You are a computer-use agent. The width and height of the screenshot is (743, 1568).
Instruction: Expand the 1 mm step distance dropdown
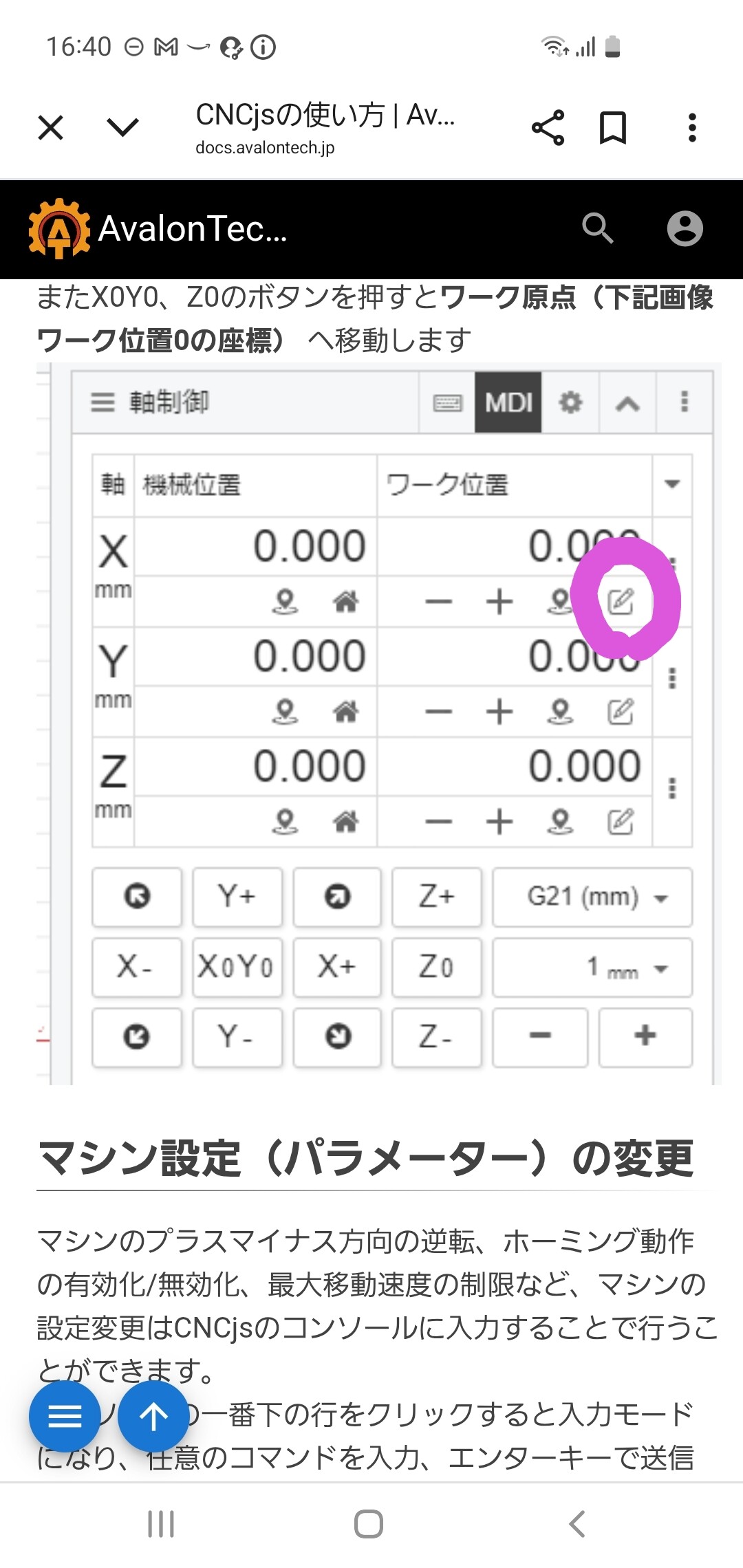pos(592,968)
